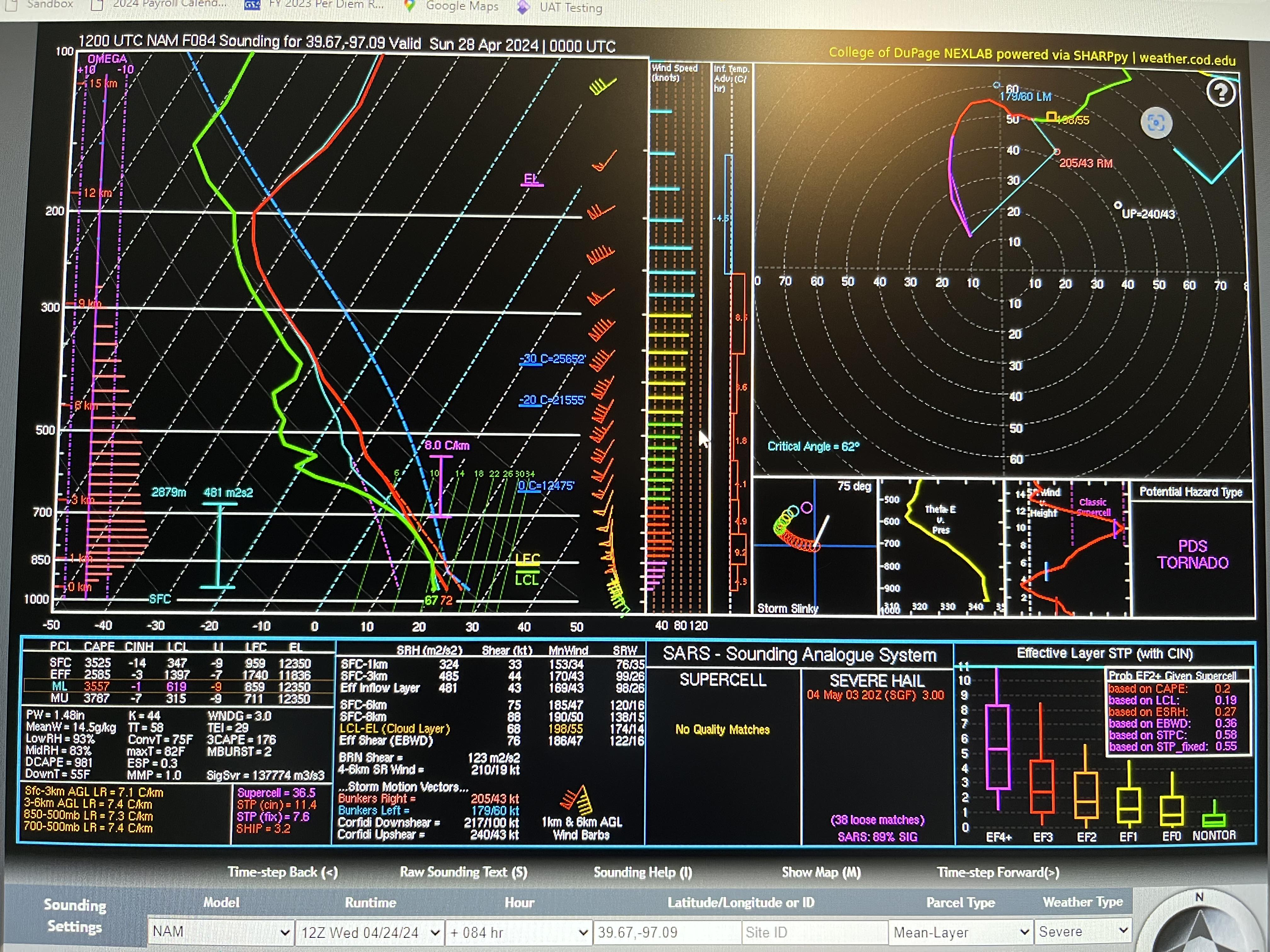1270x952 pixels.
Task: Click '(38 loose matches)' text
Action: [x=877, y=820]
